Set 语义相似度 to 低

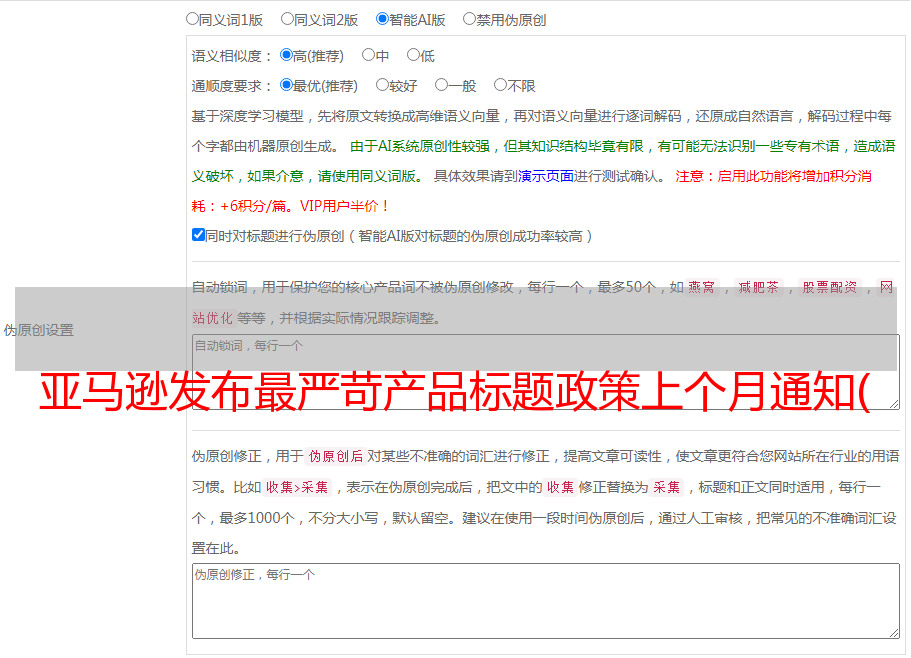413,55
